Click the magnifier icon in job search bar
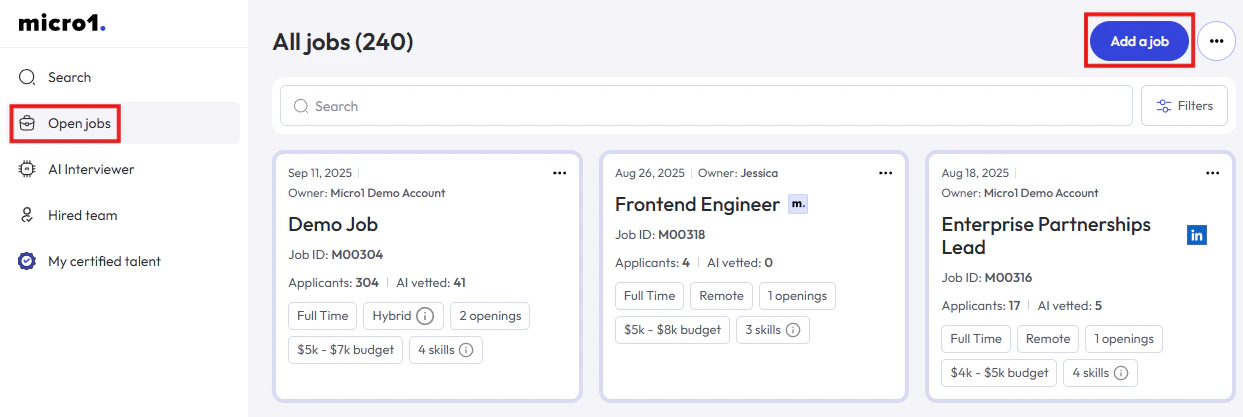The height and width of the screenshot is (417, 1243). [x=299, y=106]
